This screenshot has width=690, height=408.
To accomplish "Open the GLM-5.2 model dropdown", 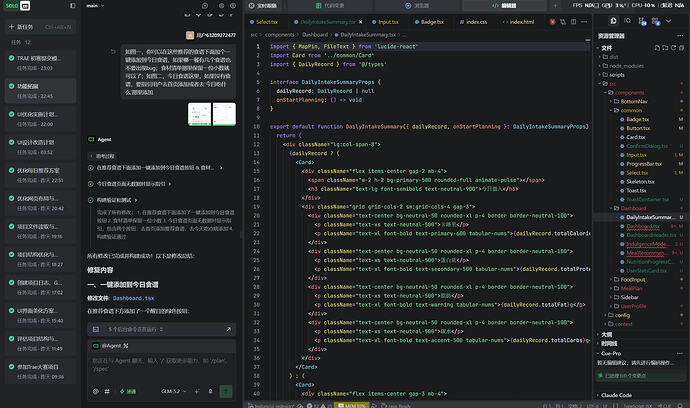I will click(x=173, y=391).
